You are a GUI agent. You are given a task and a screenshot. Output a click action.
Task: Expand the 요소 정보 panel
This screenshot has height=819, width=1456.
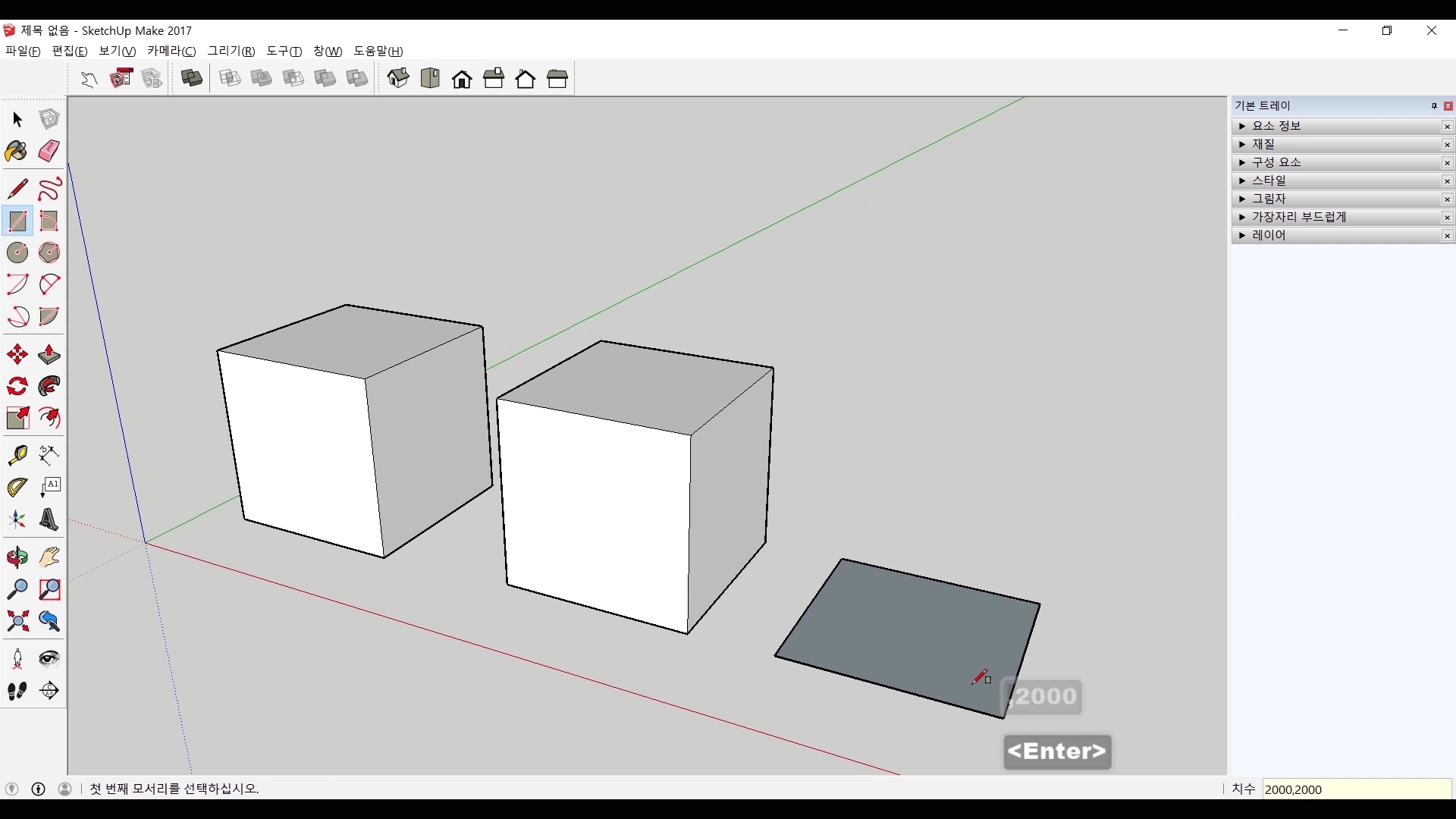click(1276, 126)
